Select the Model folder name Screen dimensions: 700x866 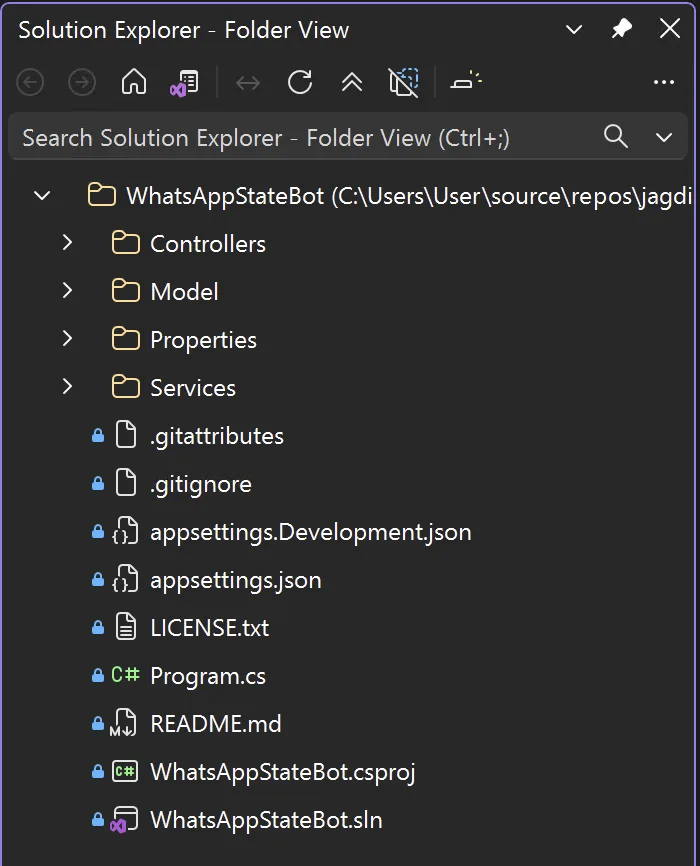coord(184,292)
